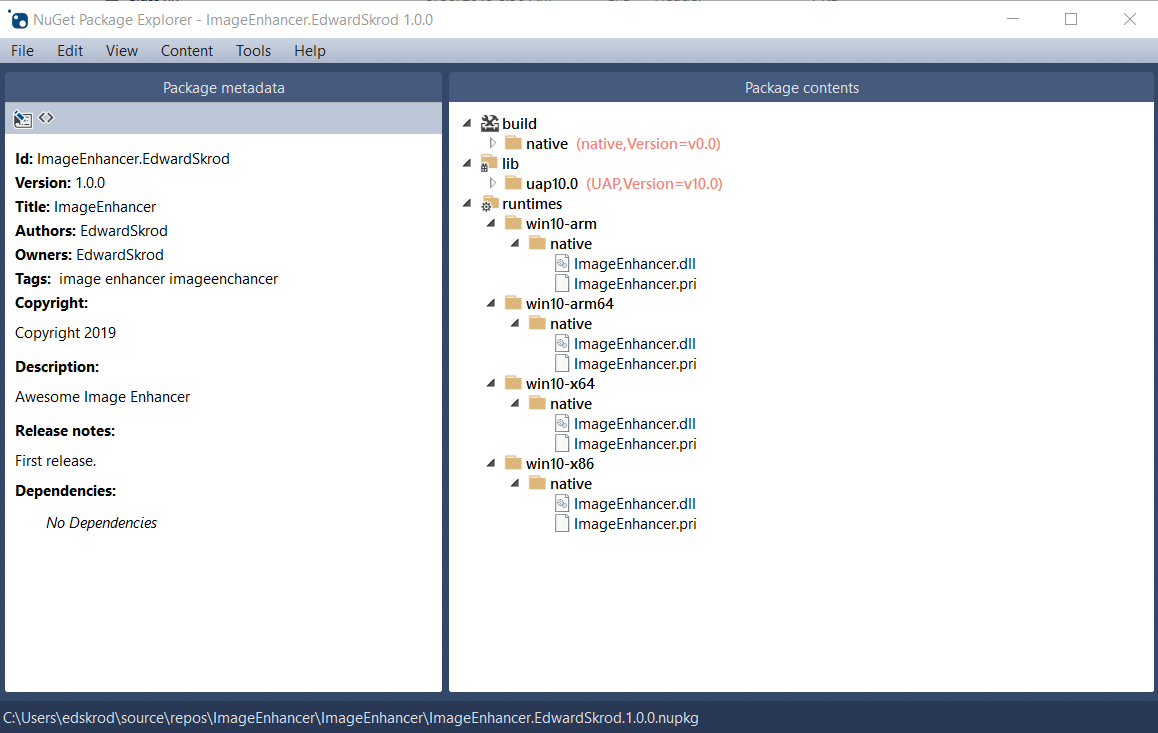Click the View XML angle-brackets icon
This screenshot has height=733, width=1158.
45,118
